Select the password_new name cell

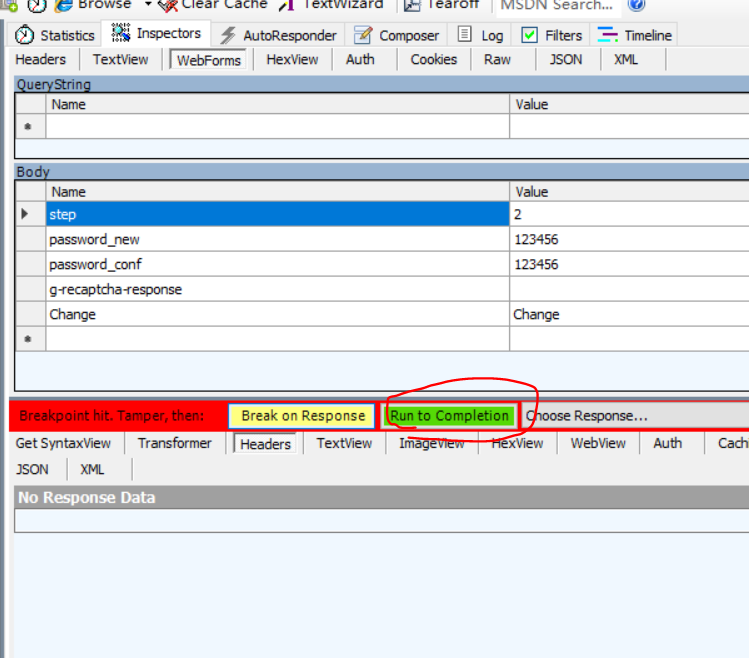[278, 239]
